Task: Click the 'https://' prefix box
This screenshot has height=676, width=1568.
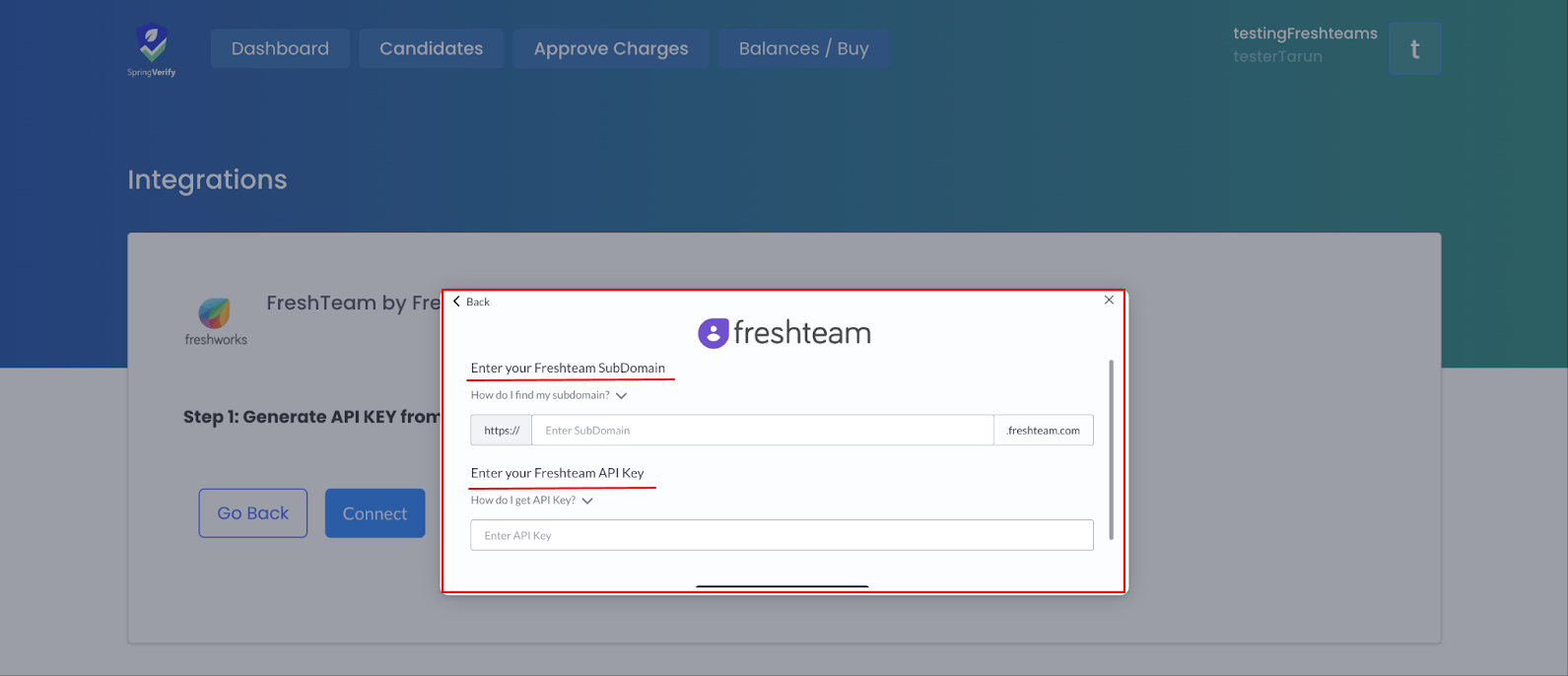Action: point(502,430)
